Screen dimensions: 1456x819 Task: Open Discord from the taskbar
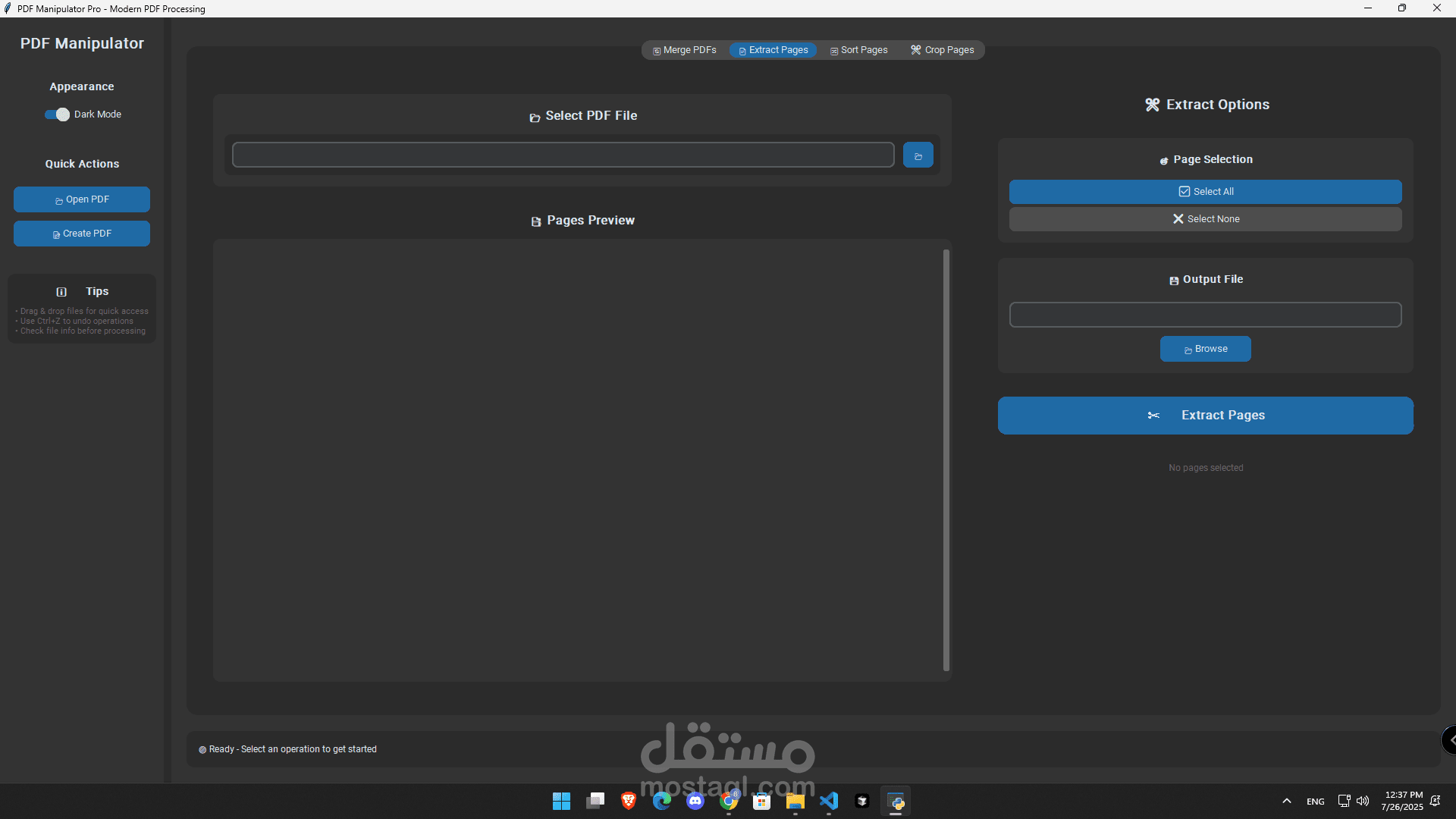[x=695, y=801]
